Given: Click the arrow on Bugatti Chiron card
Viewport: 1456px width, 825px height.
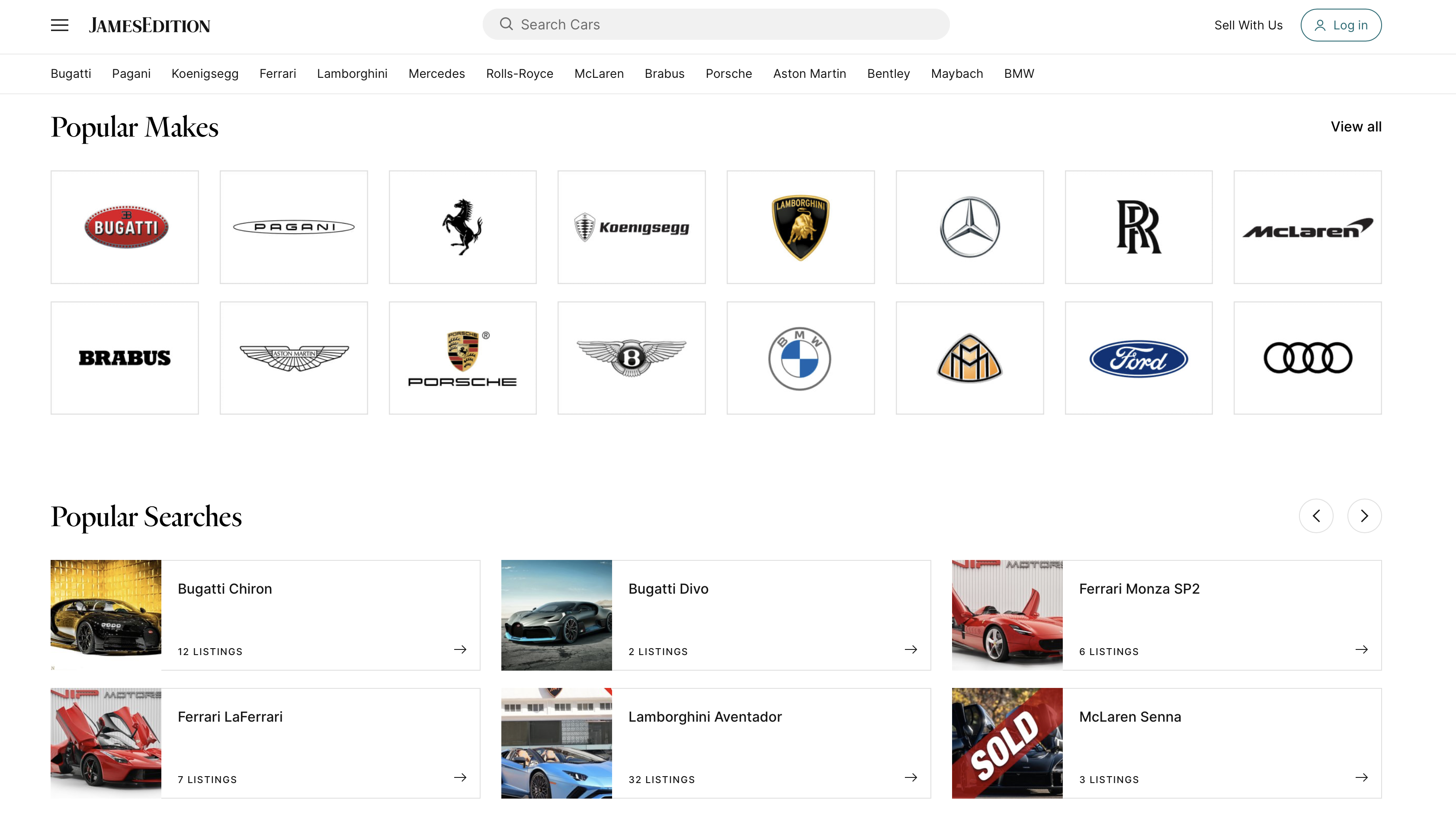Looking at the screenshot, I should click(460, 649).
